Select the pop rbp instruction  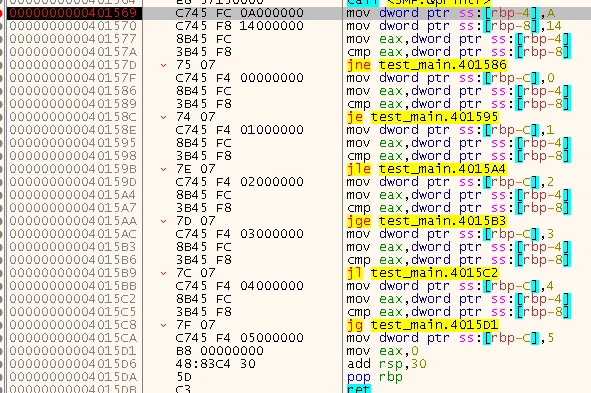click(x=375, y=377)
